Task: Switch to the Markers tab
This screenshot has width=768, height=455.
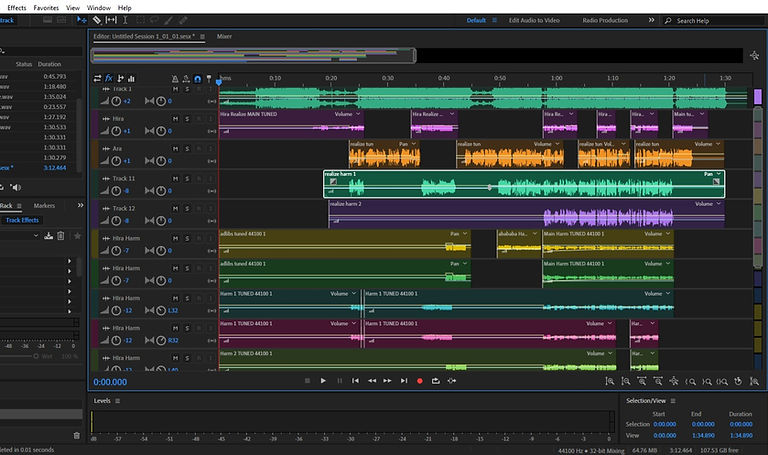Action: pyautogui.click(x=44, y=206)
